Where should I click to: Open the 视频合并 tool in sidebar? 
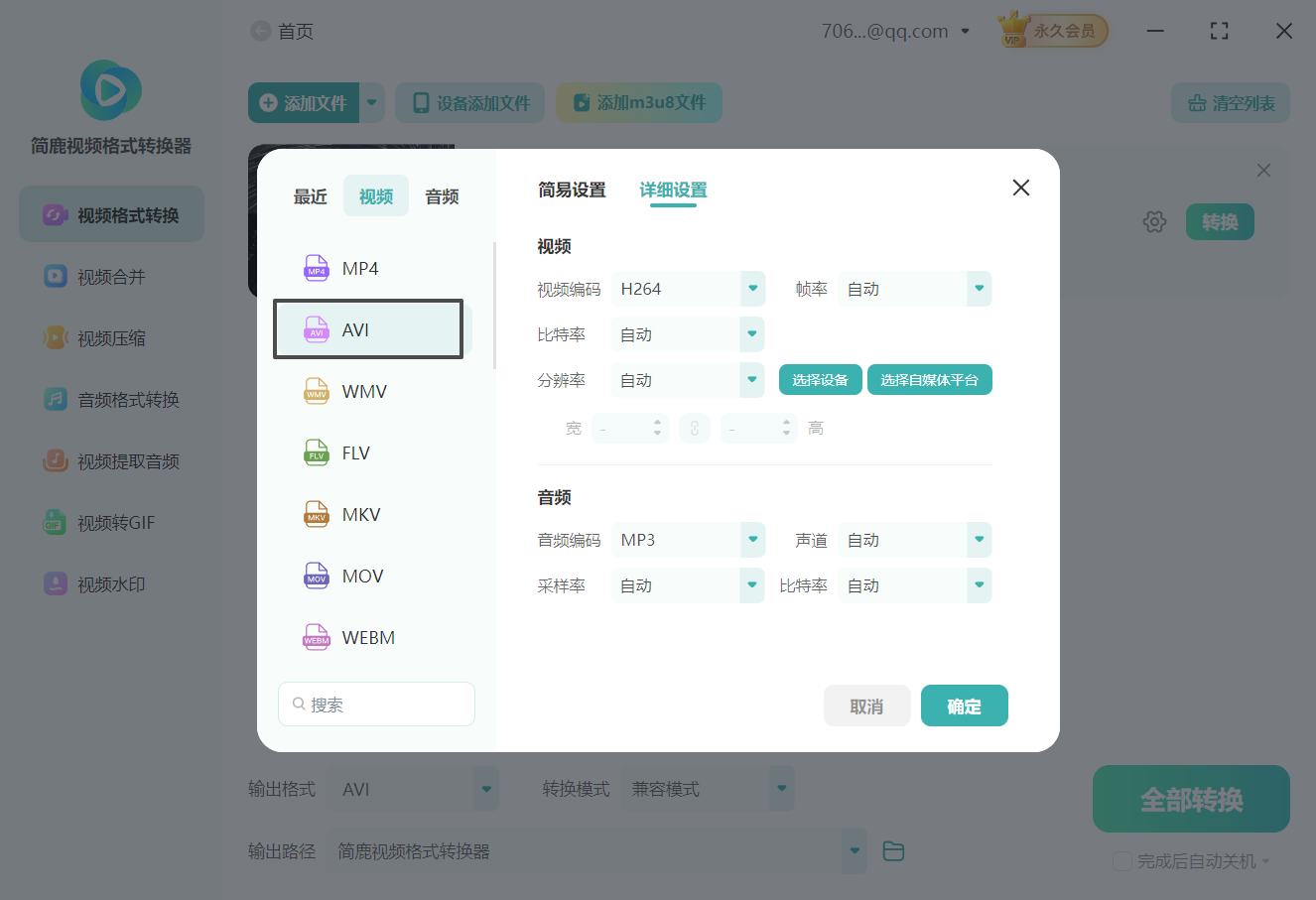click(x=110, y=276)
